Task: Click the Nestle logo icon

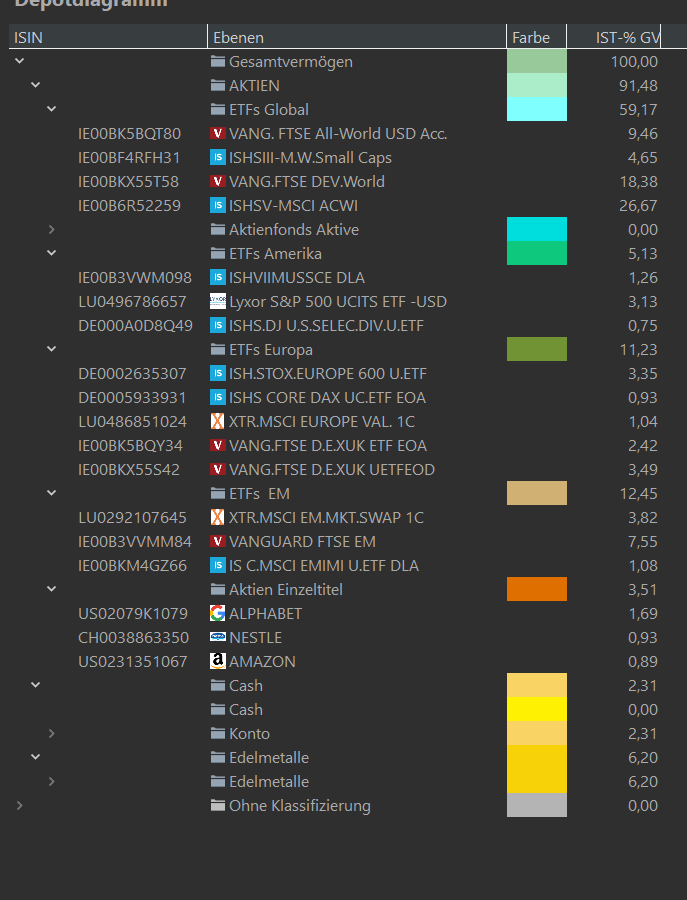Action: [218, 637]
